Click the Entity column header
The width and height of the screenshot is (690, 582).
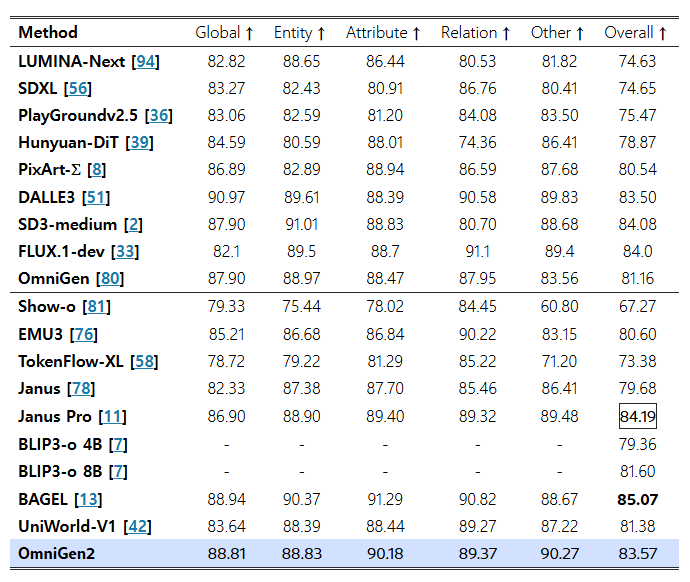tap(299, 33)
